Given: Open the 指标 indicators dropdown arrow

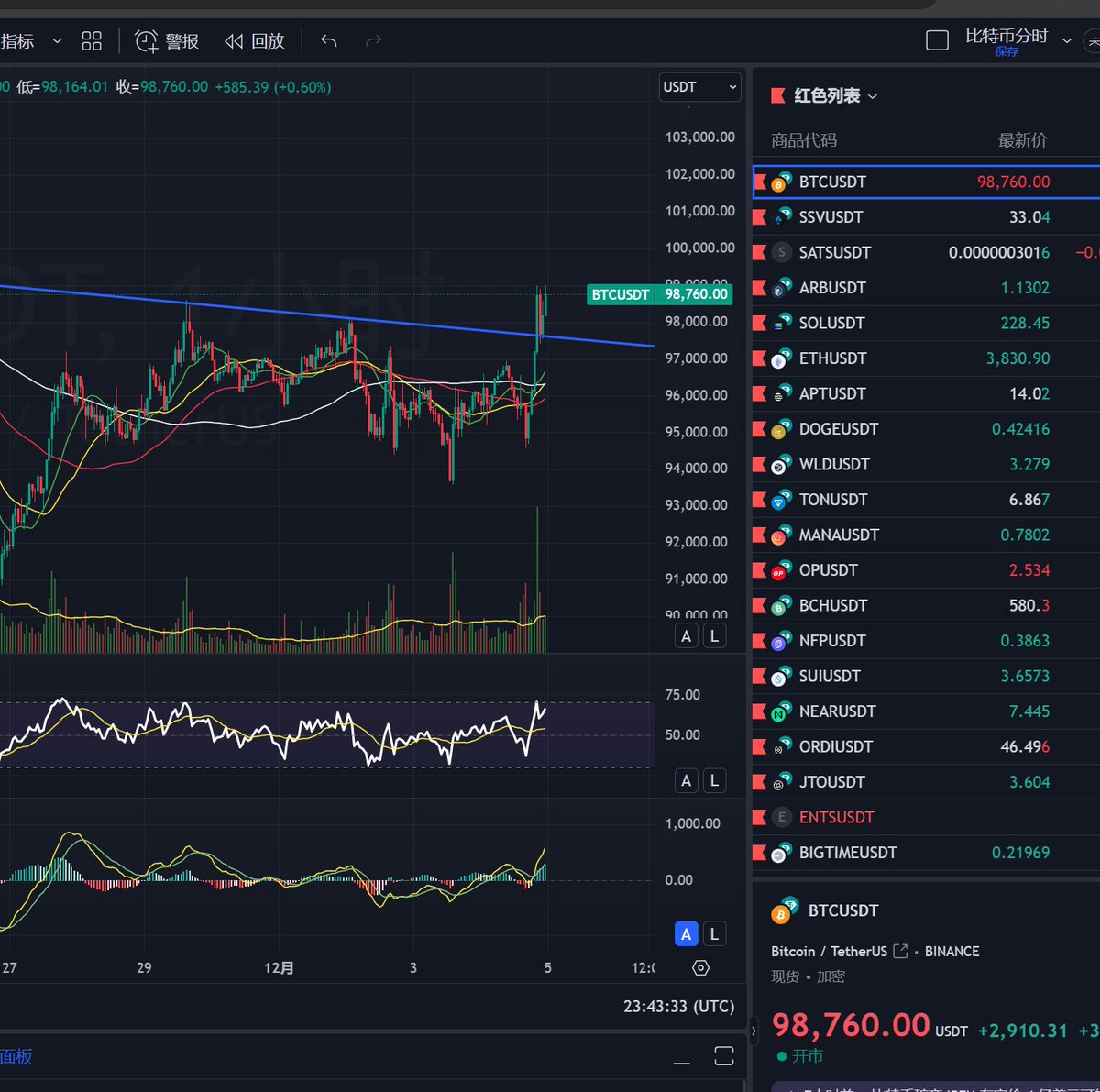Looking at the screenshot, I should 58,41.
